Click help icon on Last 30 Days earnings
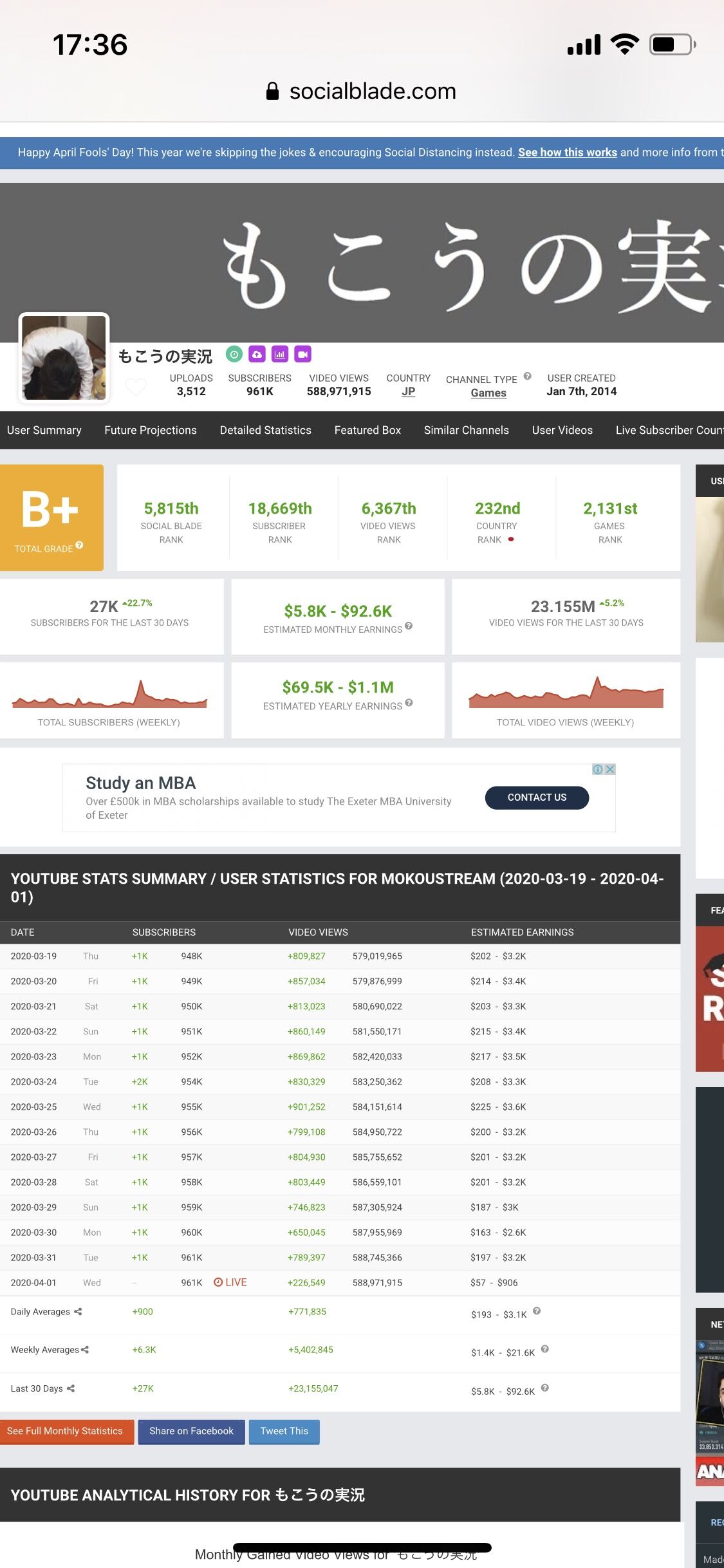 [x=544, y=1388]
